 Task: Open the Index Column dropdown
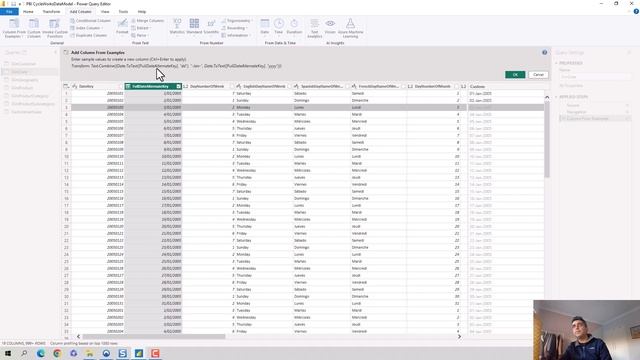[x=86, y=28]
